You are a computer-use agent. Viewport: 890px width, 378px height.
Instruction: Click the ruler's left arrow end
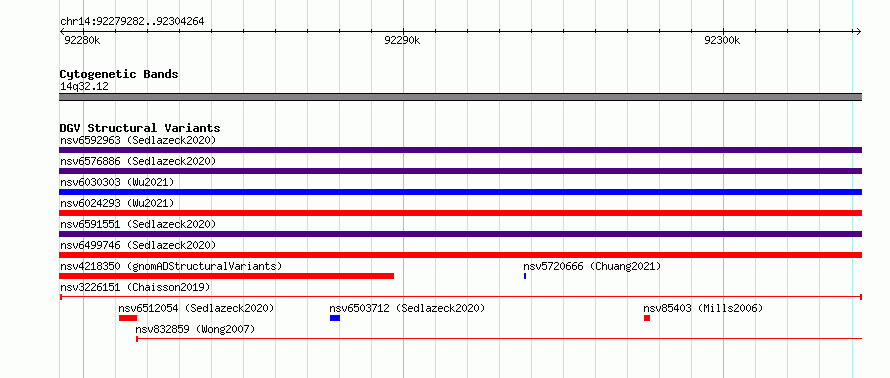[62, 31]
